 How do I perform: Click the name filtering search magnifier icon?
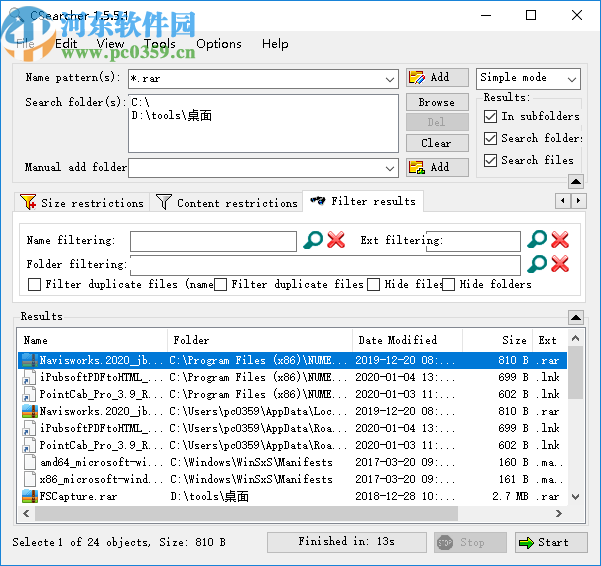point(313,241)
